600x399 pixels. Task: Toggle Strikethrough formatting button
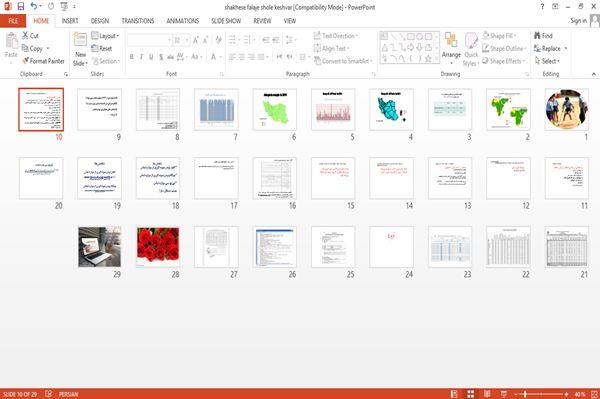170,57
